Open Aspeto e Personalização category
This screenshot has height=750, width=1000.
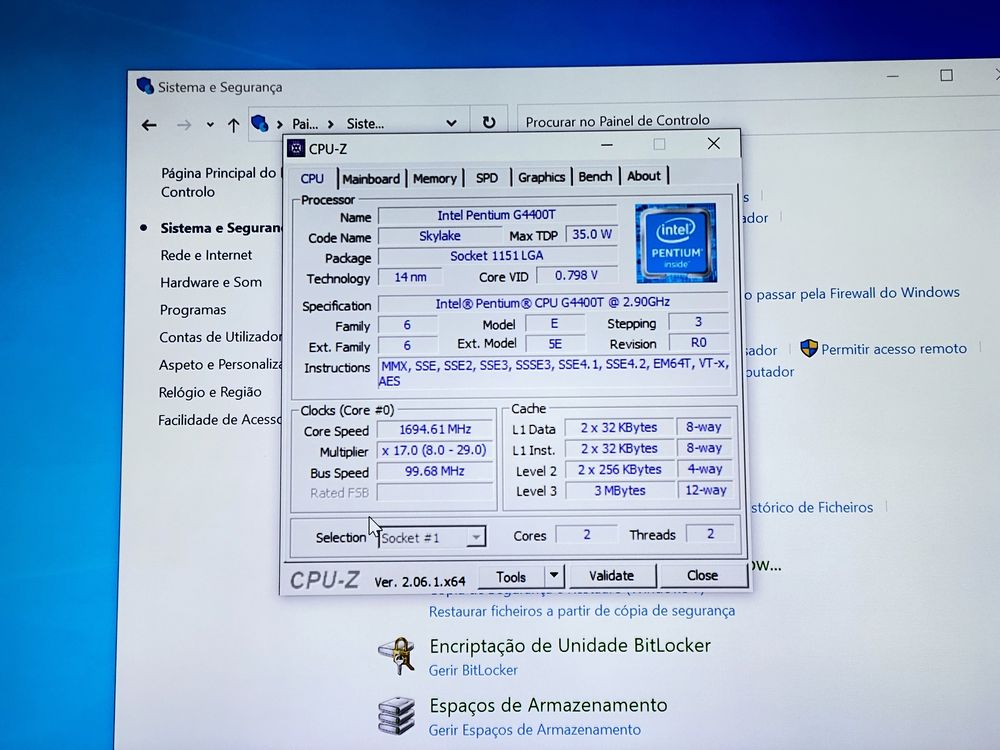pos(220,365)
